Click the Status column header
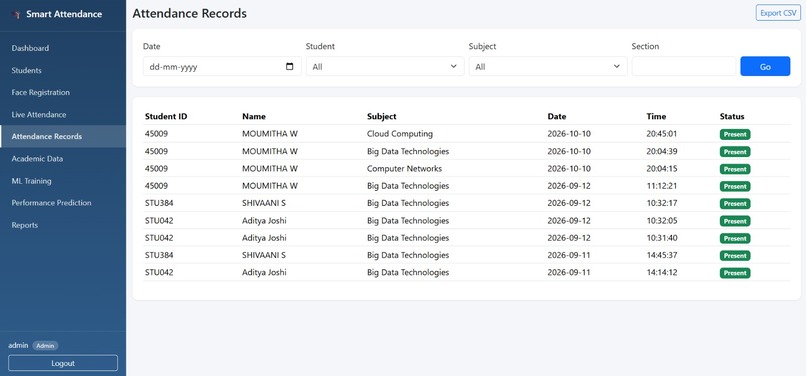This screenshot has width=806, height=376. click(732, 116)
